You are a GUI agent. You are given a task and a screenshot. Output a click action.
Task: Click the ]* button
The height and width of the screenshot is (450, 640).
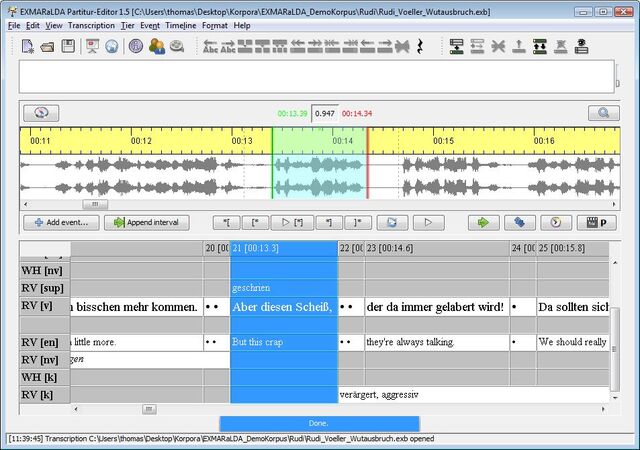tap(358, 223)
